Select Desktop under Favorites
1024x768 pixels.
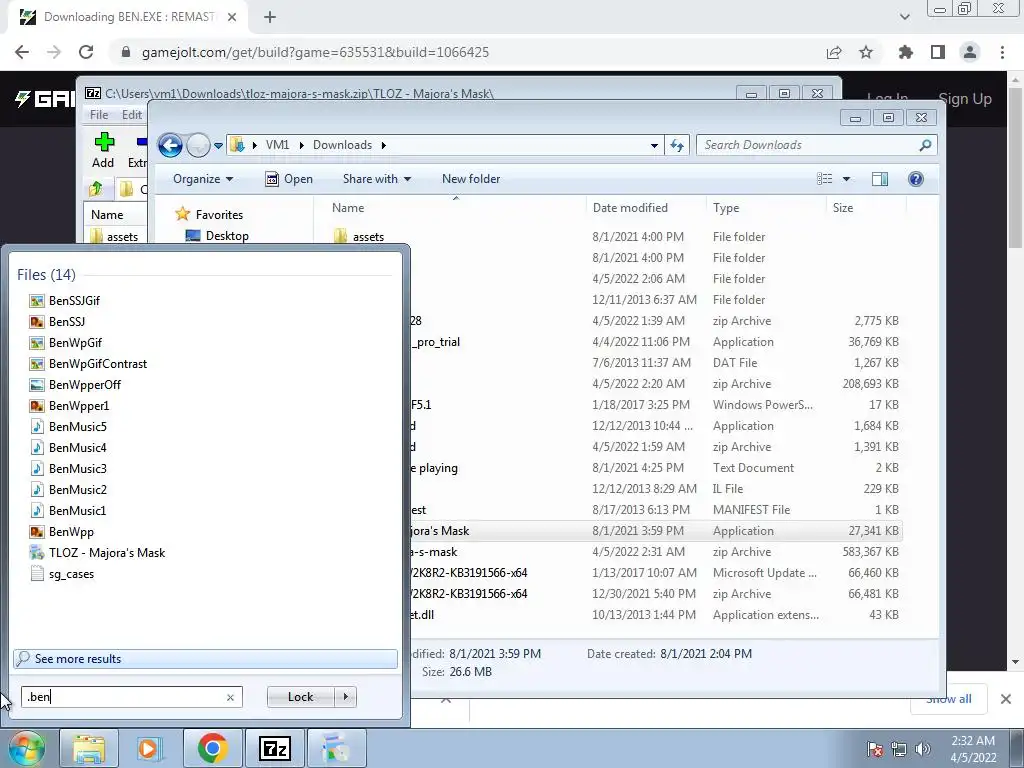[x=217, y=236]
